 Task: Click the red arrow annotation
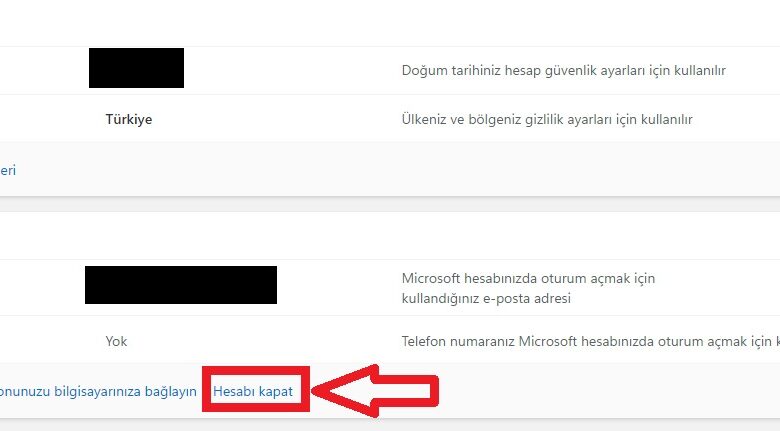click(376, 391)
